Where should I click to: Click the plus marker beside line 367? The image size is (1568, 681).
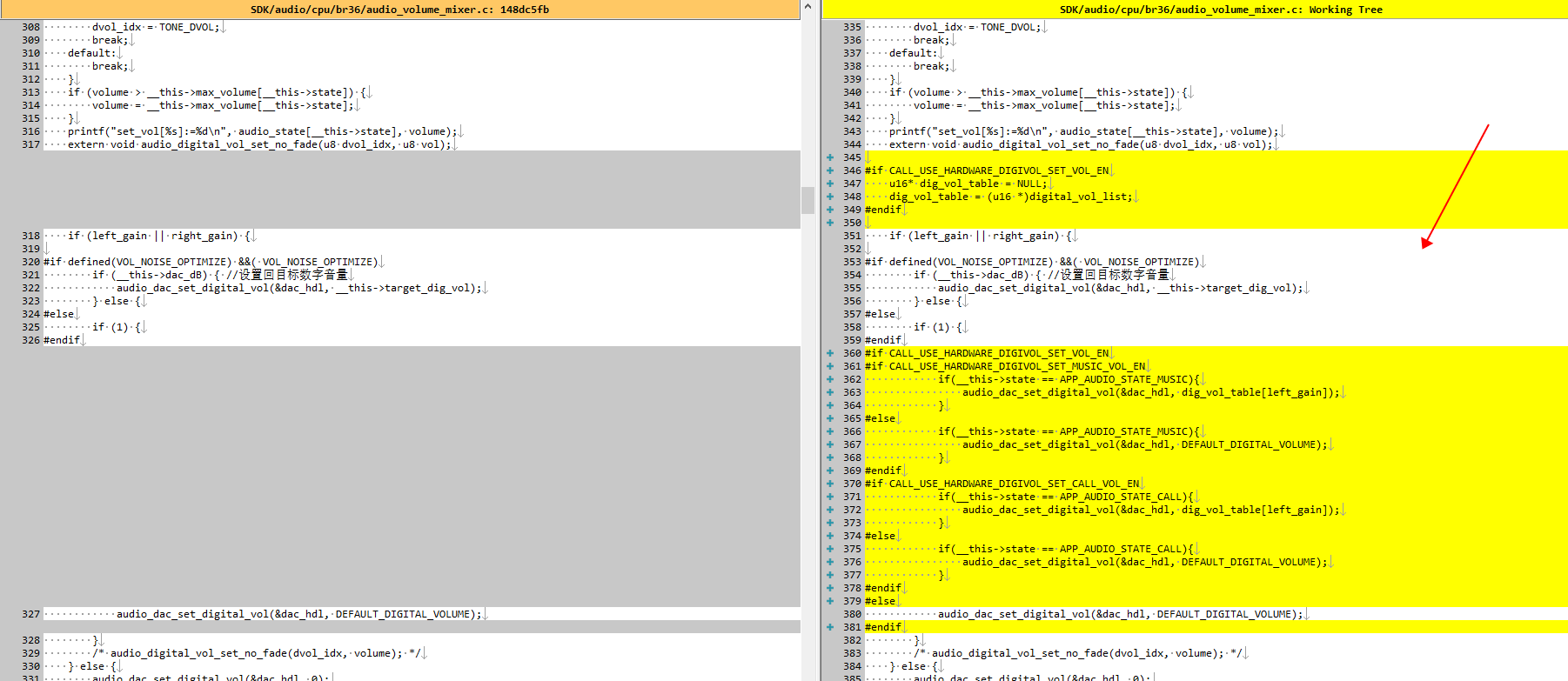point(830,444)
